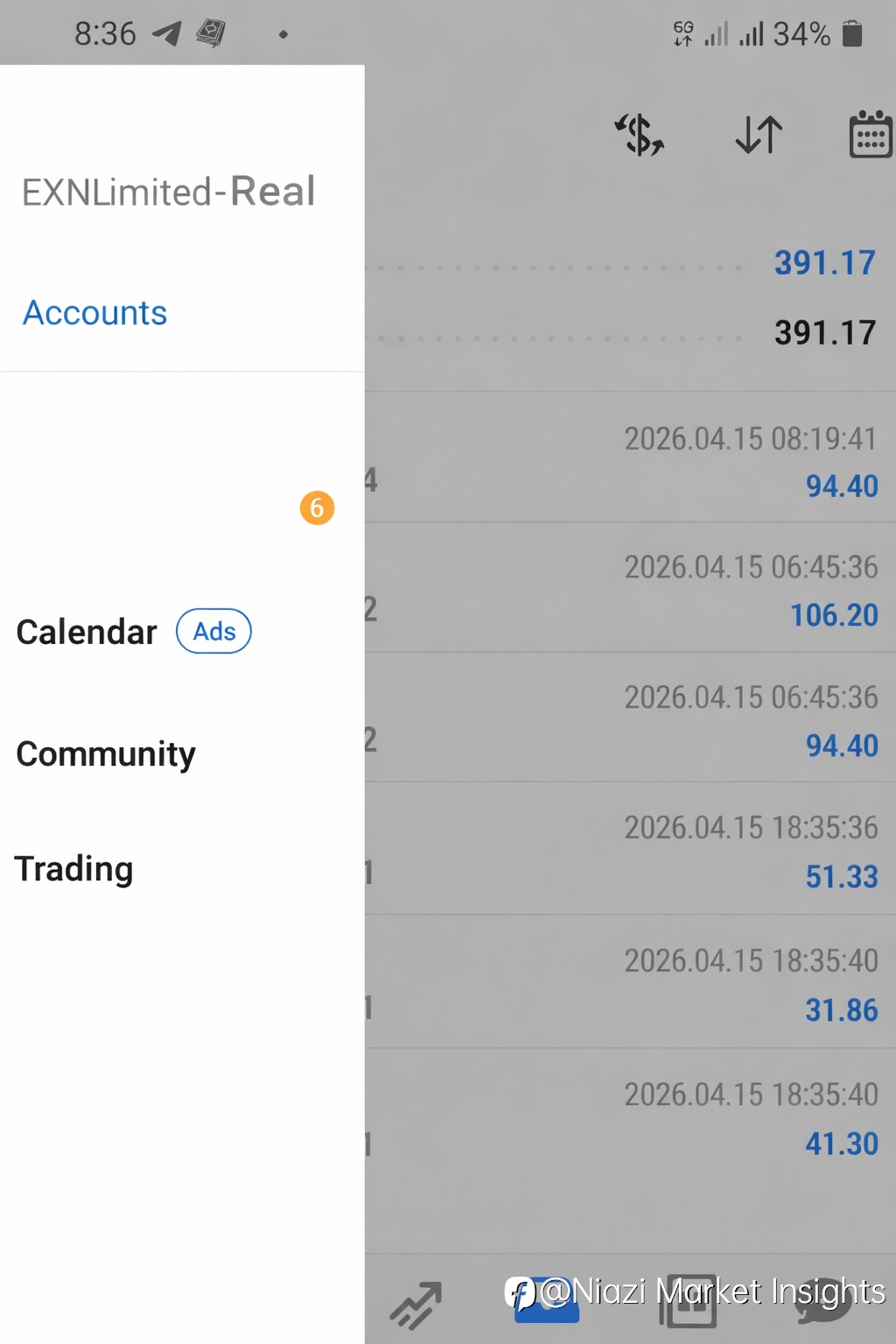Open the trade chart arrows tab icon
The image size is (896, 1344).
[x=416, y=1305]
